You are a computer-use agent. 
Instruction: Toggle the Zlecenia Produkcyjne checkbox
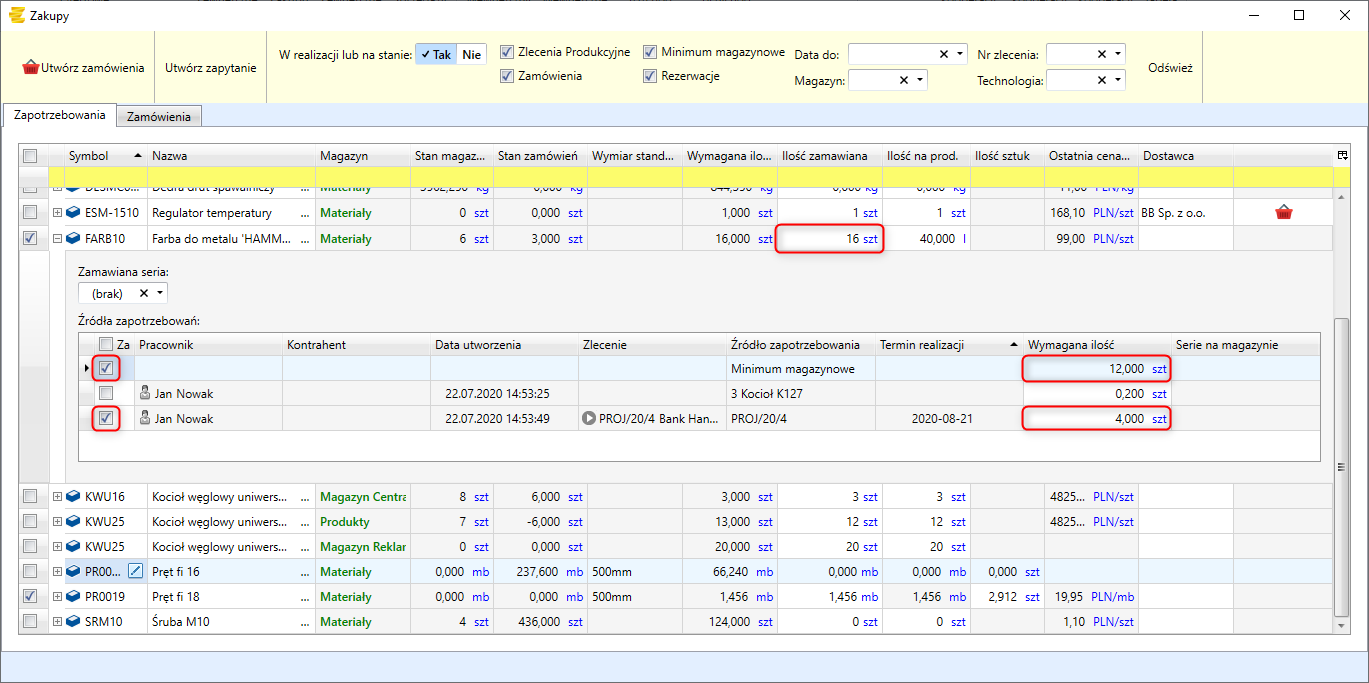click(507, 52)
